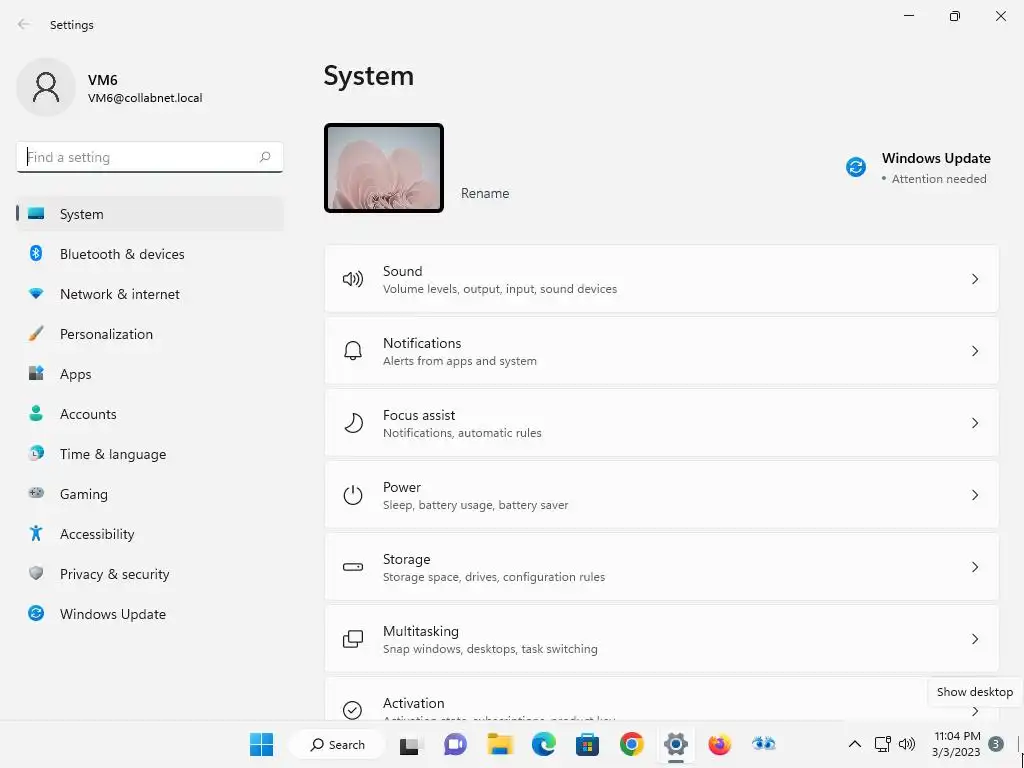This screenshot has width=1024, height=768.
Task: Launch Google Chrome from taskbar
Action: 632,744
